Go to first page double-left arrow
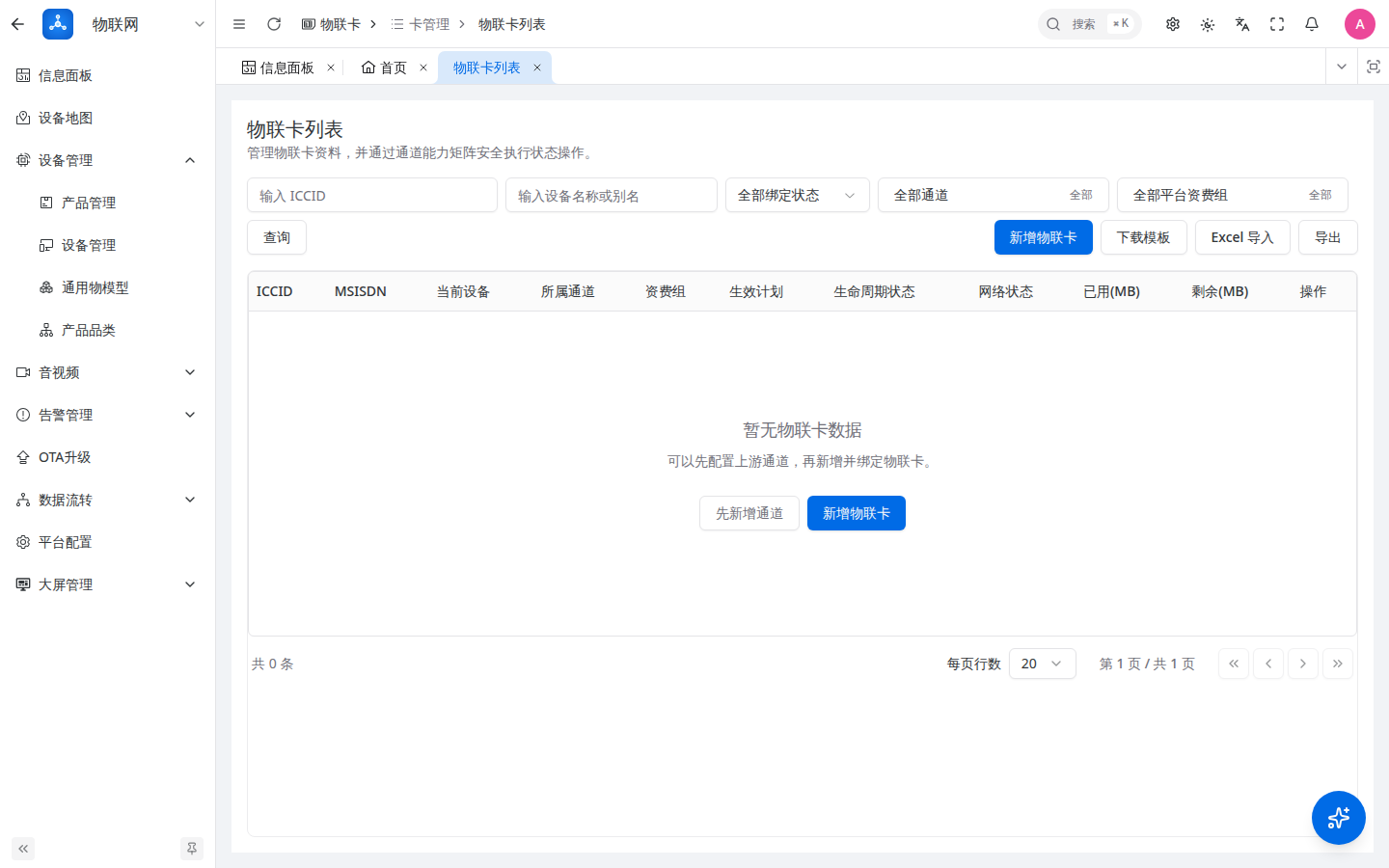Viewport: 1389px width, 868px height. pos(1234,664)
